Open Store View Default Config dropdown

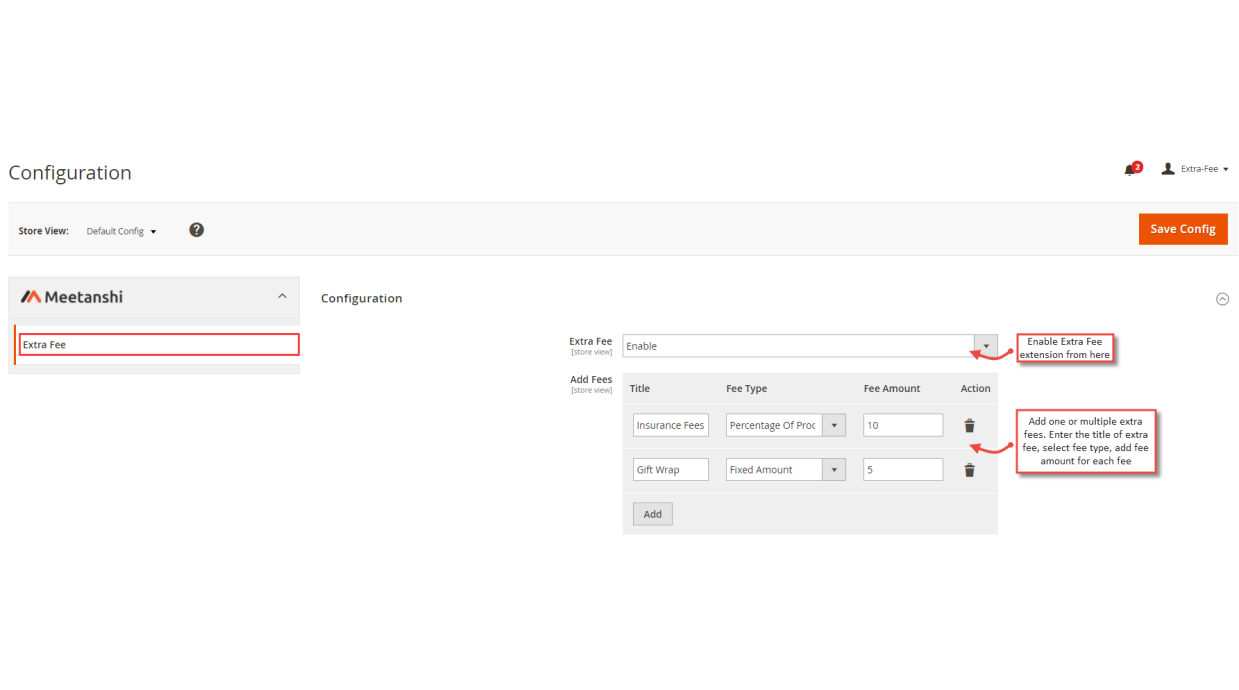(x=121, y=231)
